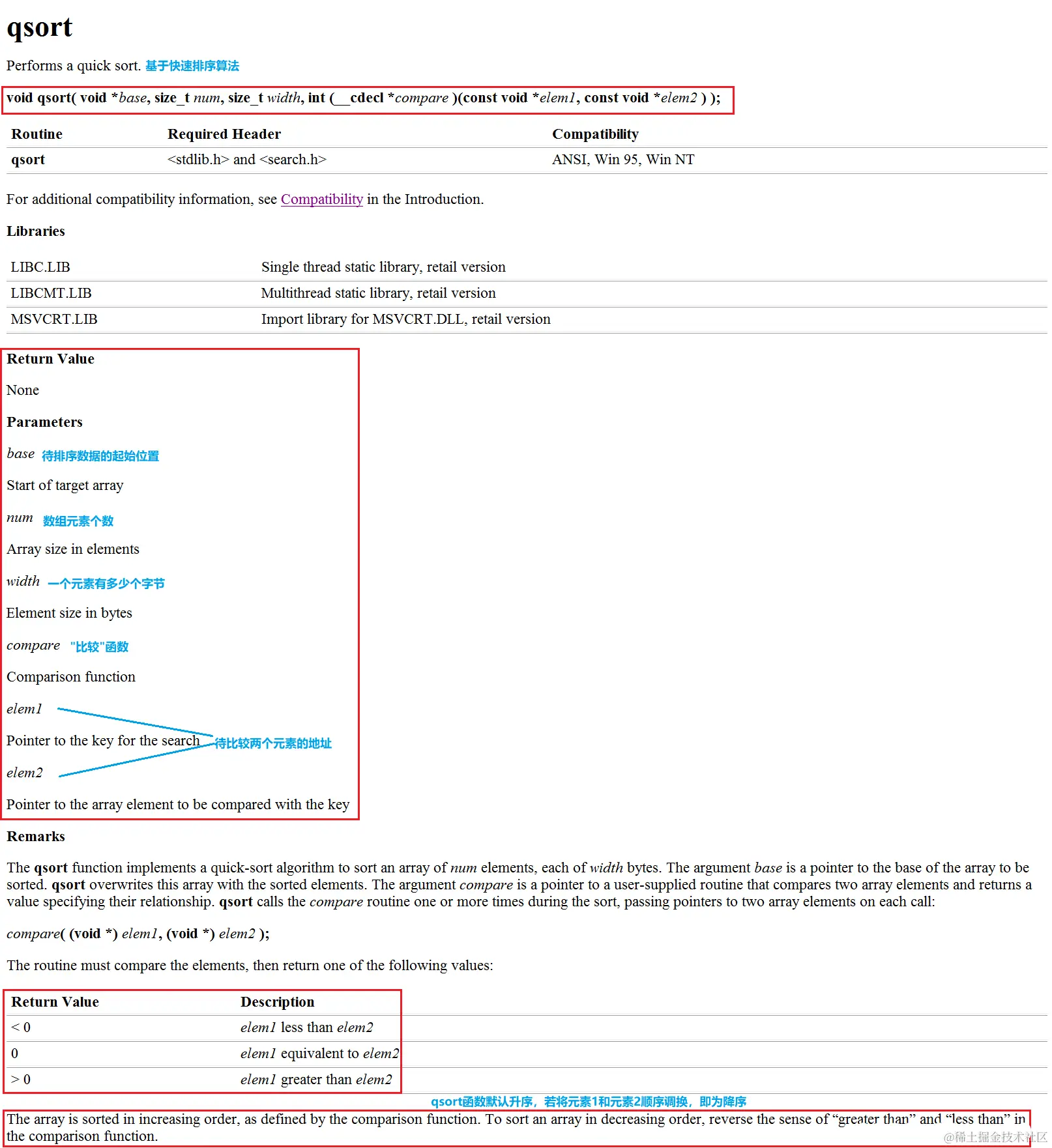
Task: Click the 'Return Value' header in comparison table
Action: [55, 1002]
